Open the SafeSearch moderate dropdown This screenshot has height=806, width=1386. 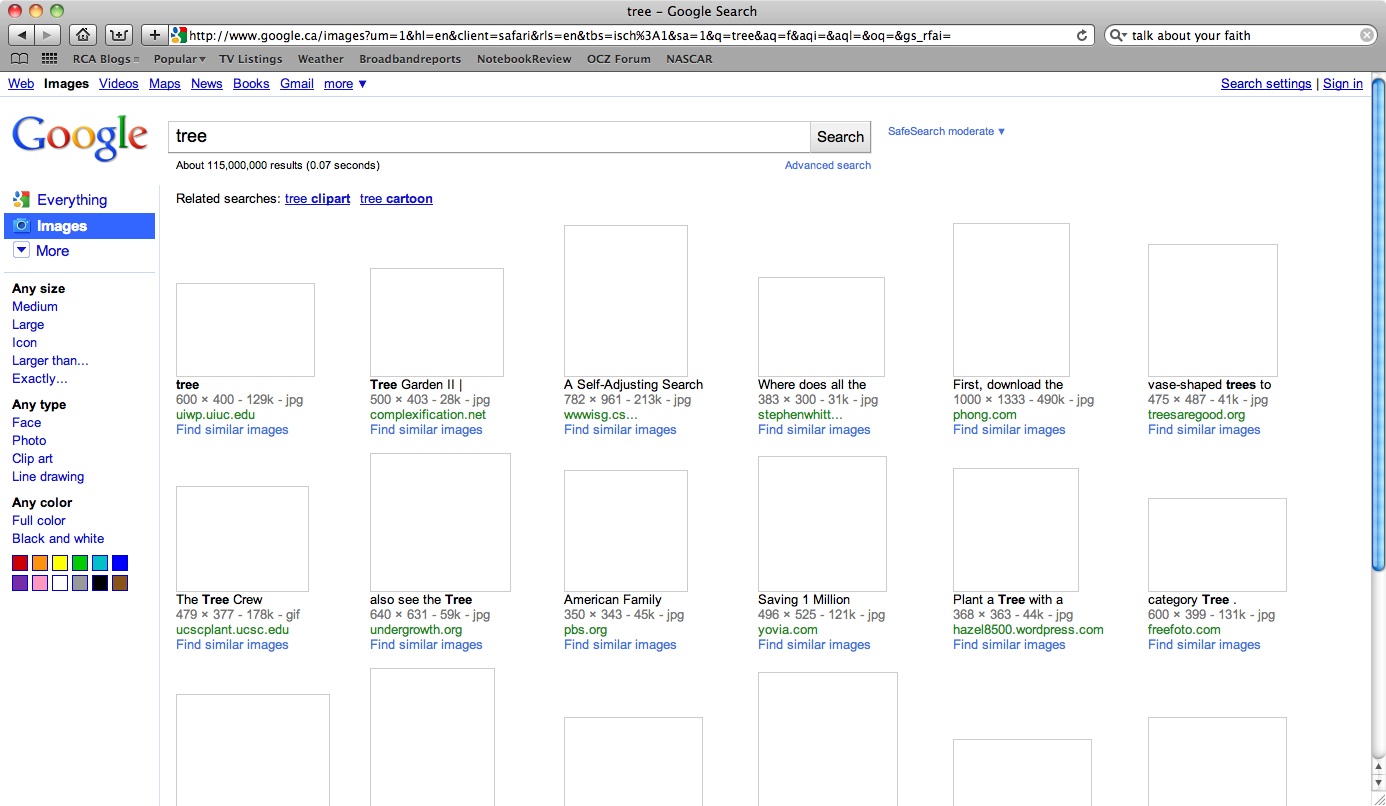click(x=946, y=131)
